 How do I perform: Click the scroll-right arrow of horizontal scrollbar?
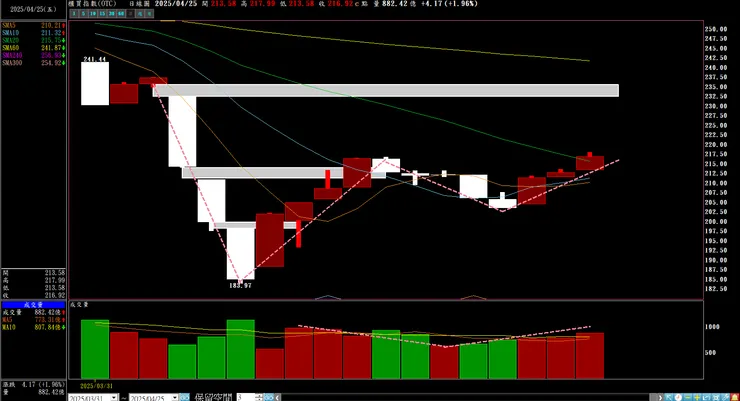click(660, 397)
